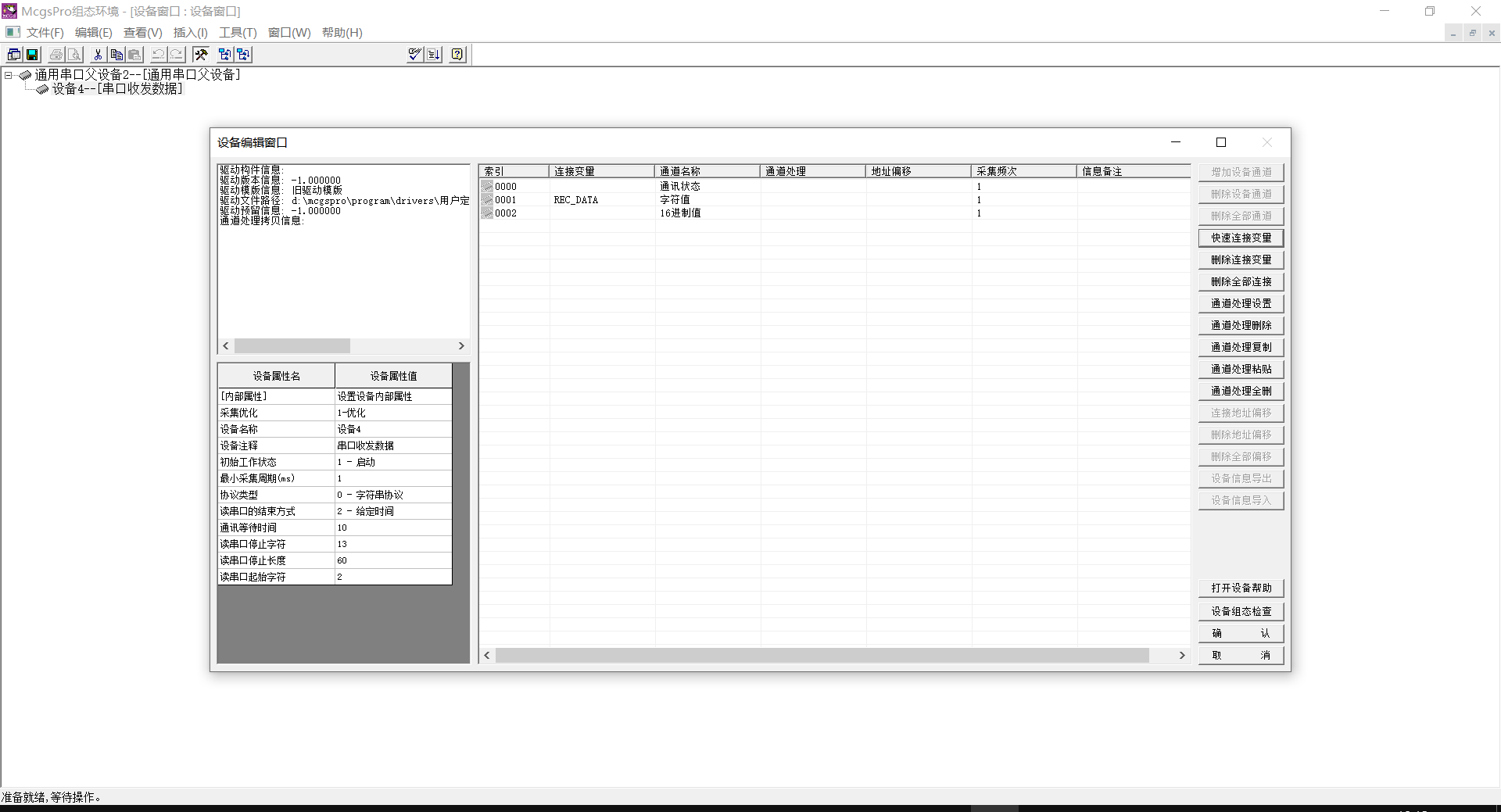
Task: Click right arrow of channel table scrollbar
Action: [1182, 655]
